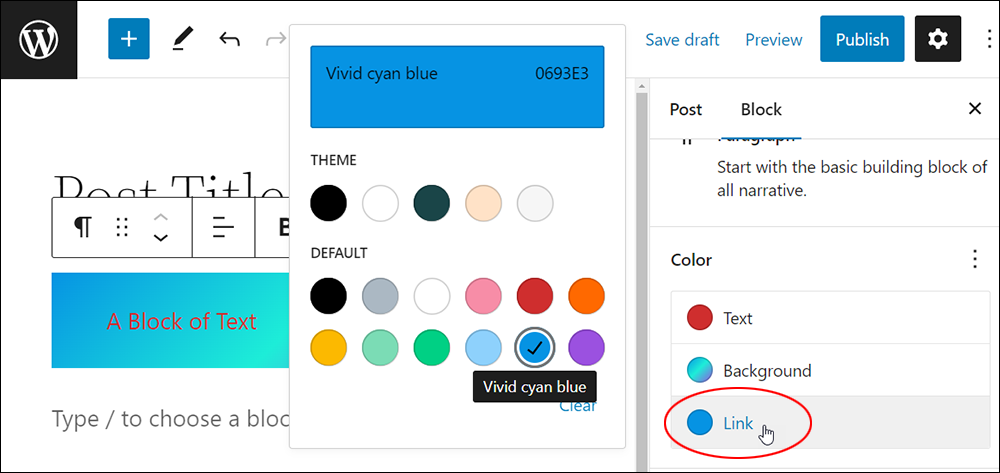Pick the default vivid orange swatch
The height and width of the screenshot is (473, 1000).
coord(586,296)
